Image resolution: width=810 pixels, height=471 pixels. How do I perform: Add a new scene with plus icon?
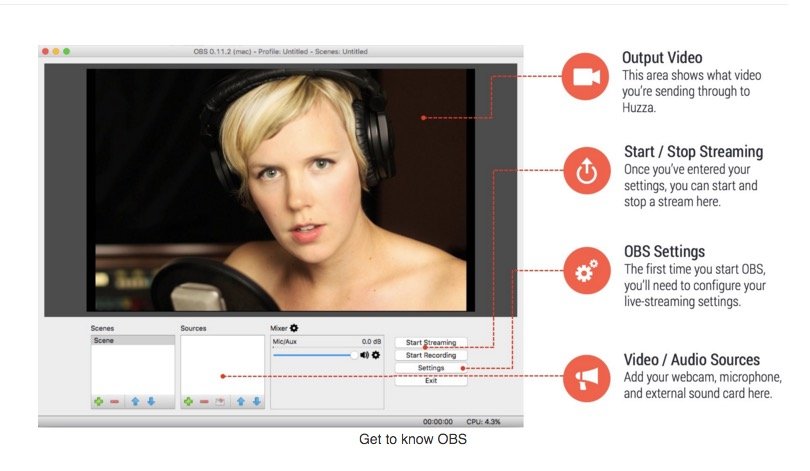[x=98, y=401]
